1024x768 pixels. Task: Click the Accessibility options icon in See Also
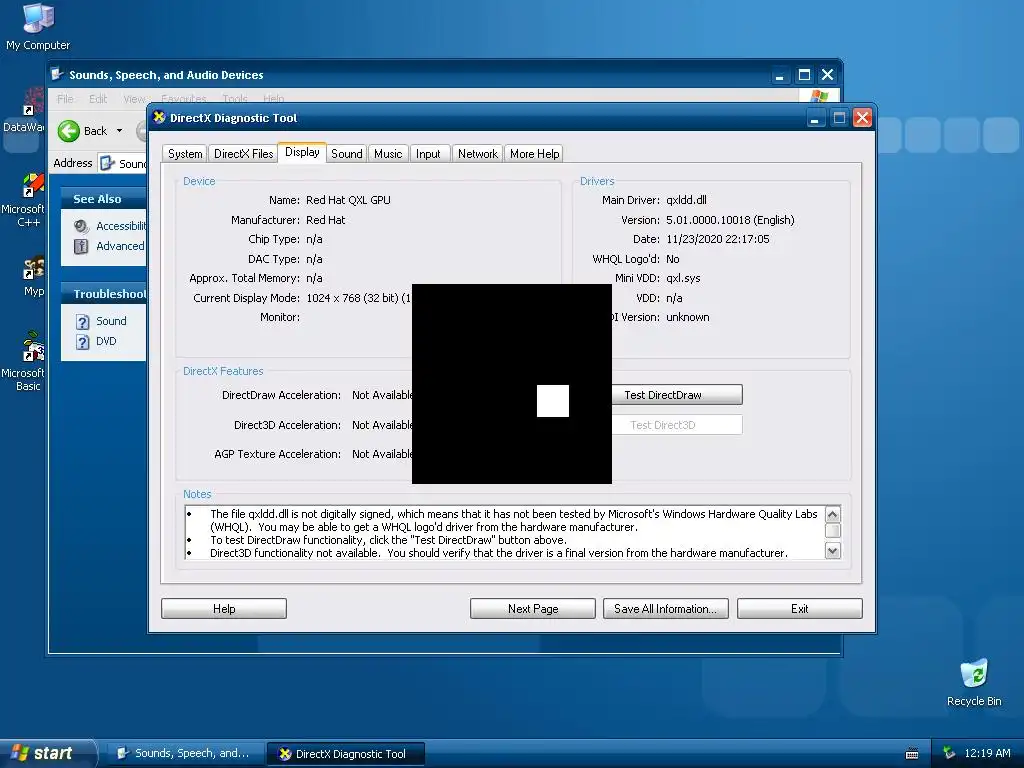[81, 226]
